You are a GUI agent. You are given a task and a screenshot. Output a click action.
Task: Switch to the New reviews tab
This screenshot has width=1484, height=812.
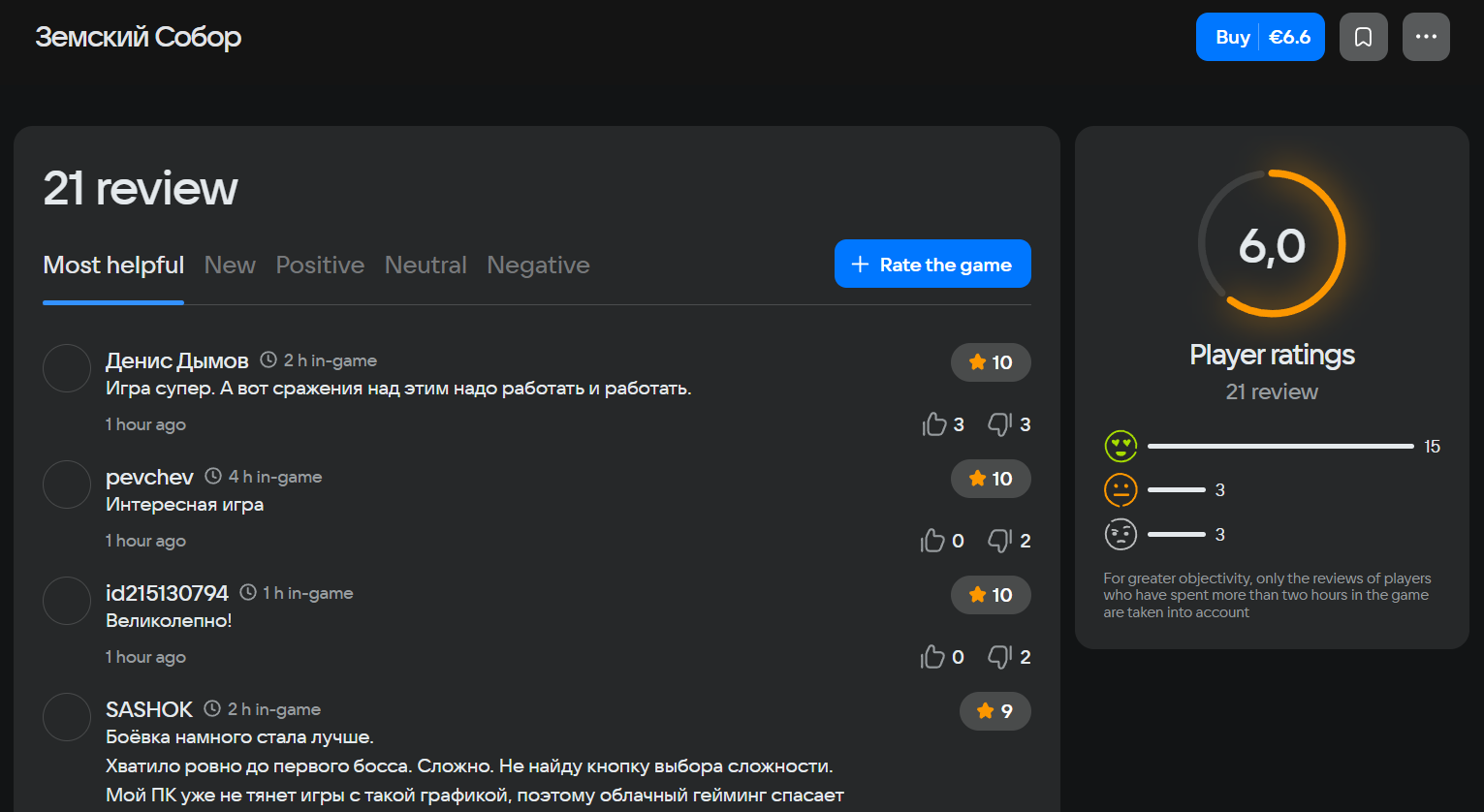(x=230, y=265)
